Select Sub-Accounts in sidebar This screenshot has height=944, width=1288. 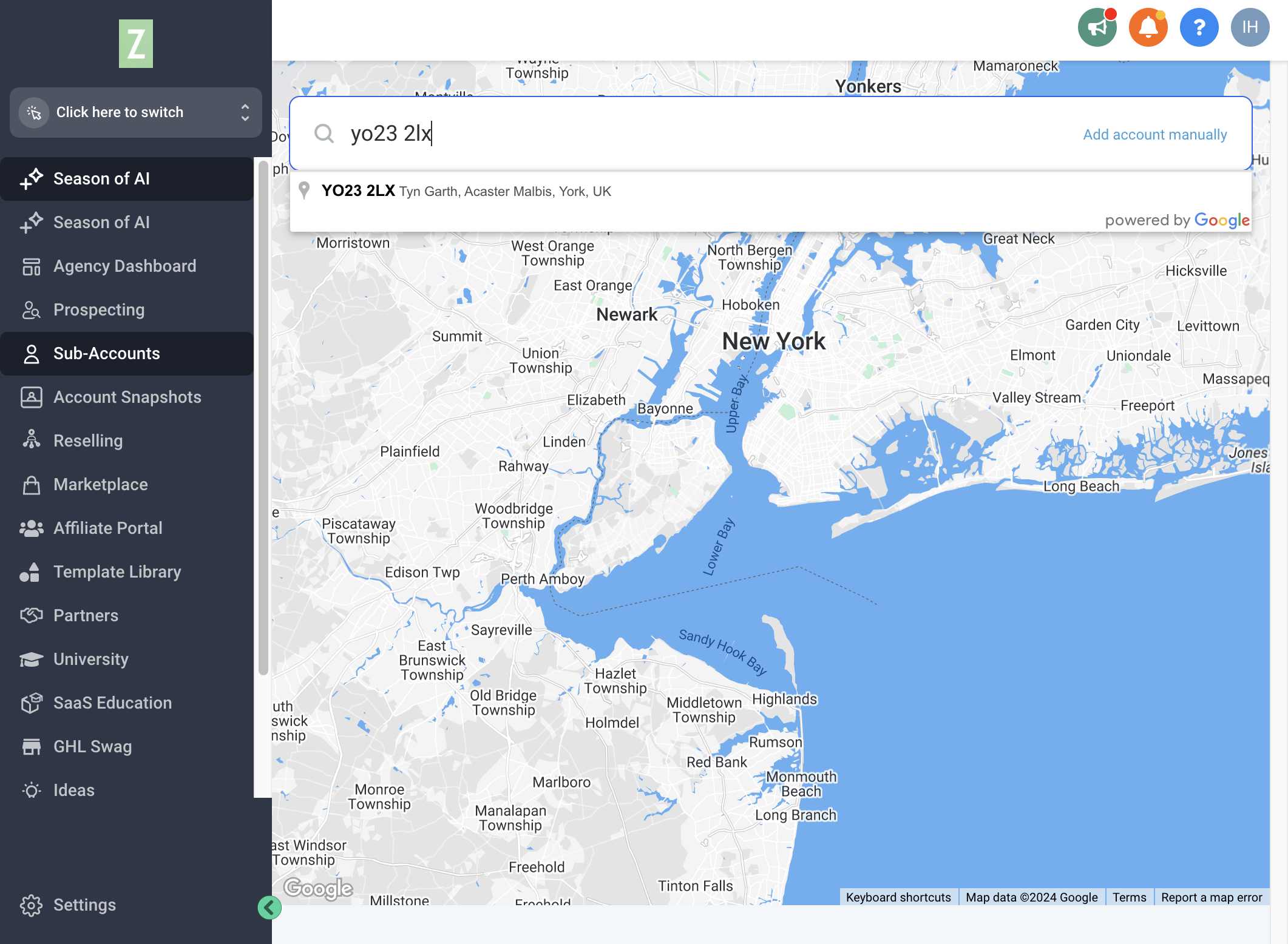point(127,354)
